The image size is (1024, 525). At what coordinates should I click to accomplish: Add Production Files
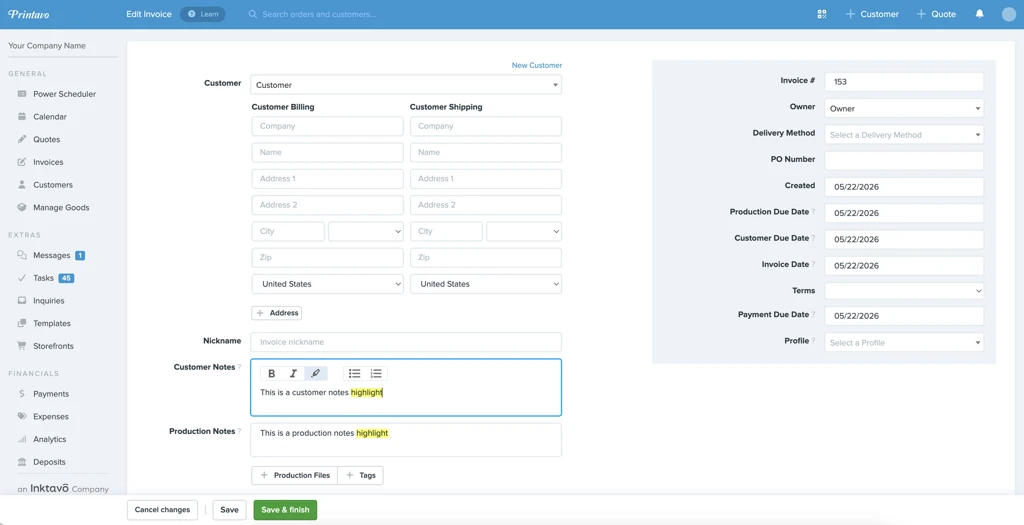(295, 475)
